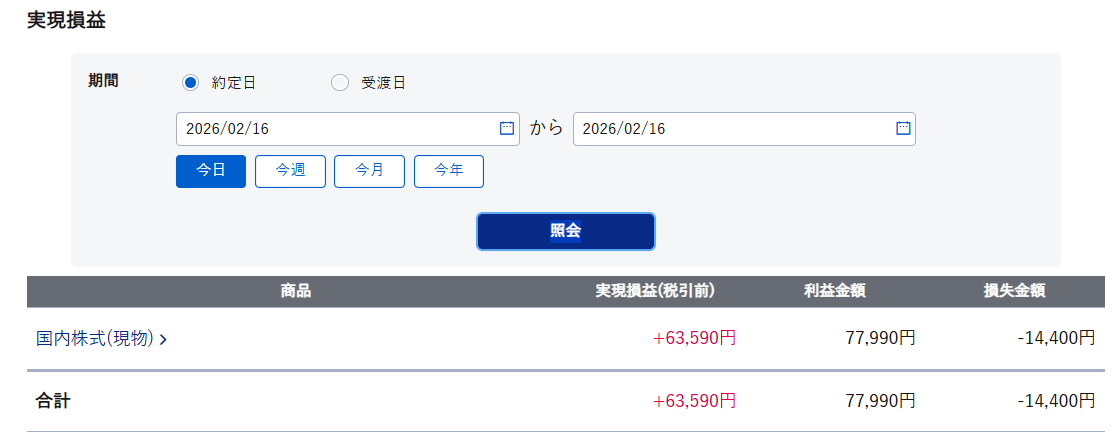This screenshot has width=1112, height=442.
Task: Expand the chevron beside 国内株式(現物)
Action: coord(163,340)
